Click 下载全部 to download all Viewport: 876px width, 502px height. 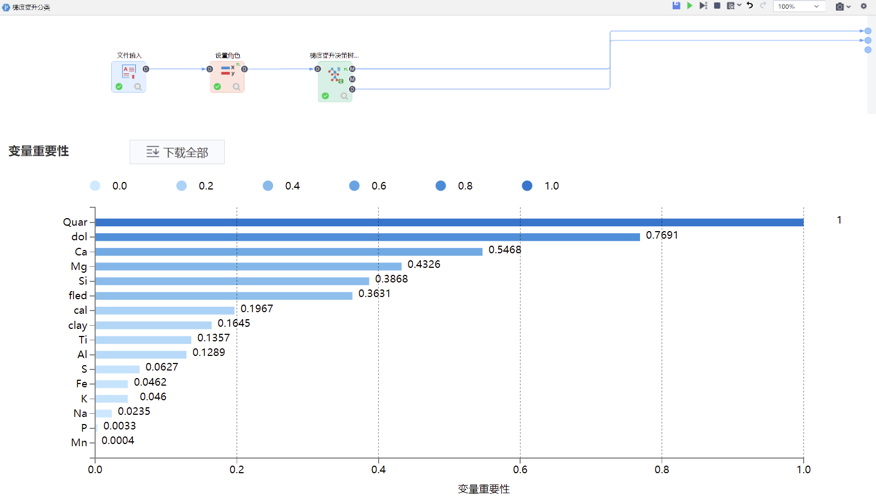(x=177, y=152)
